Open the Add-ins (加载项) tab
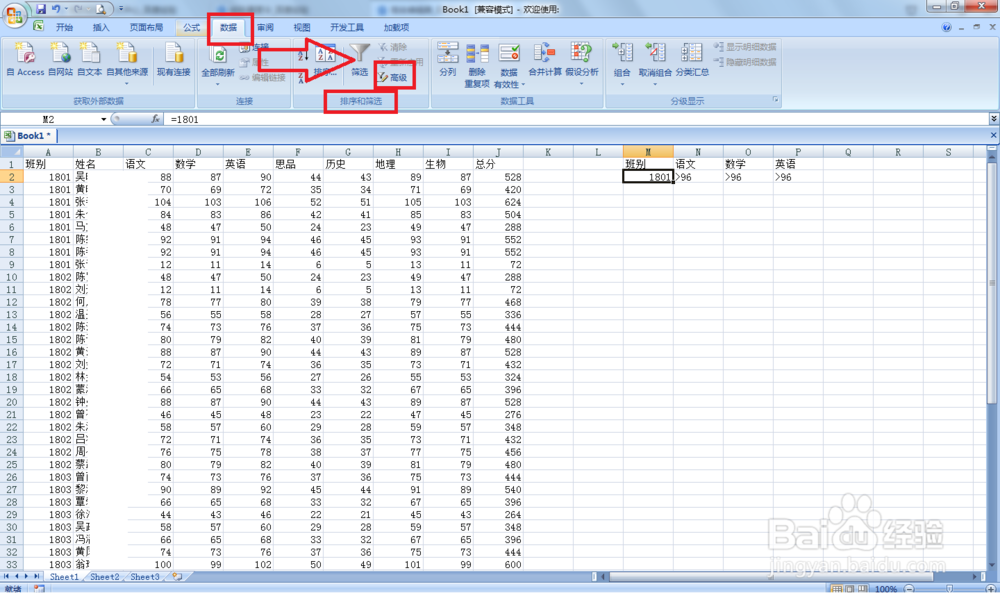Image resolution: width=1000 pixels, height=600 pixels. (396, 27)
